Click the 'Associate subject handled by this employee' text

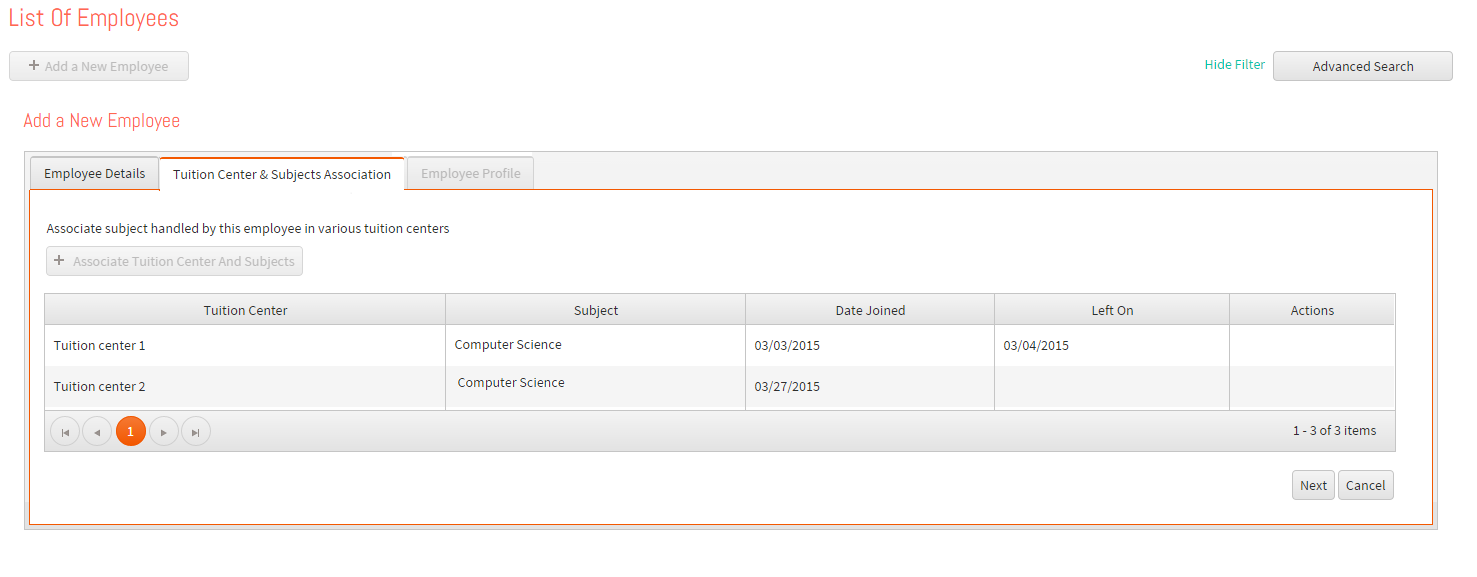[x=248, y=229]
